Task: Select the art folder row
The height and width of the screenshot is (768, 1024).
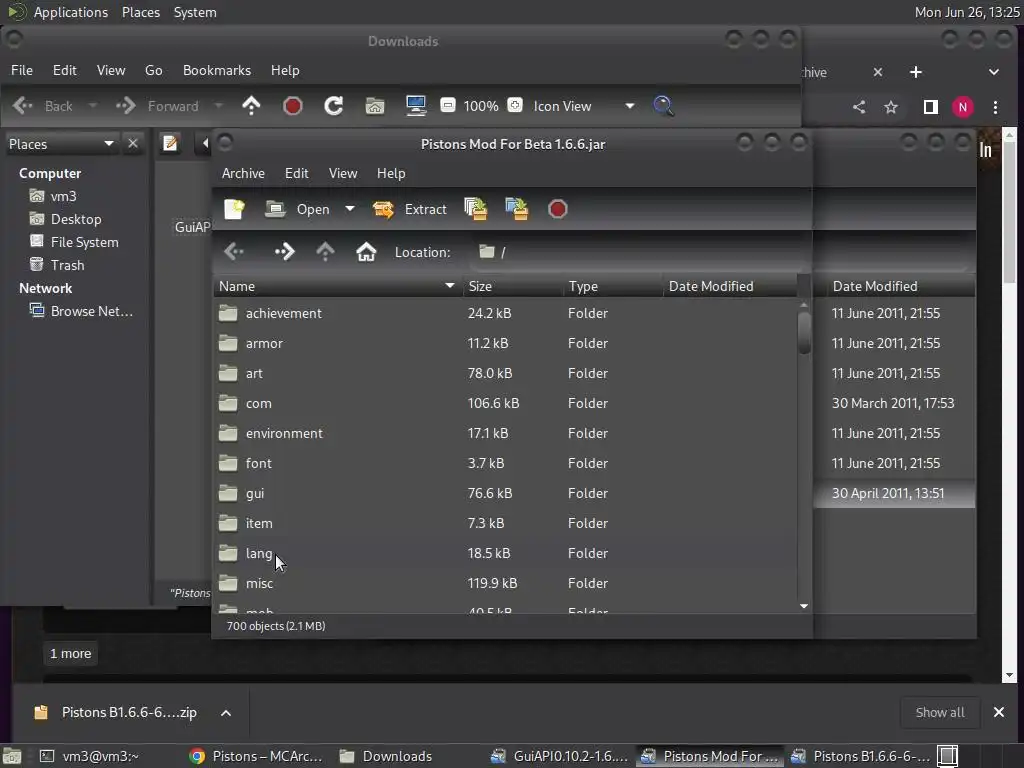Action: click(x=505, y=374)
